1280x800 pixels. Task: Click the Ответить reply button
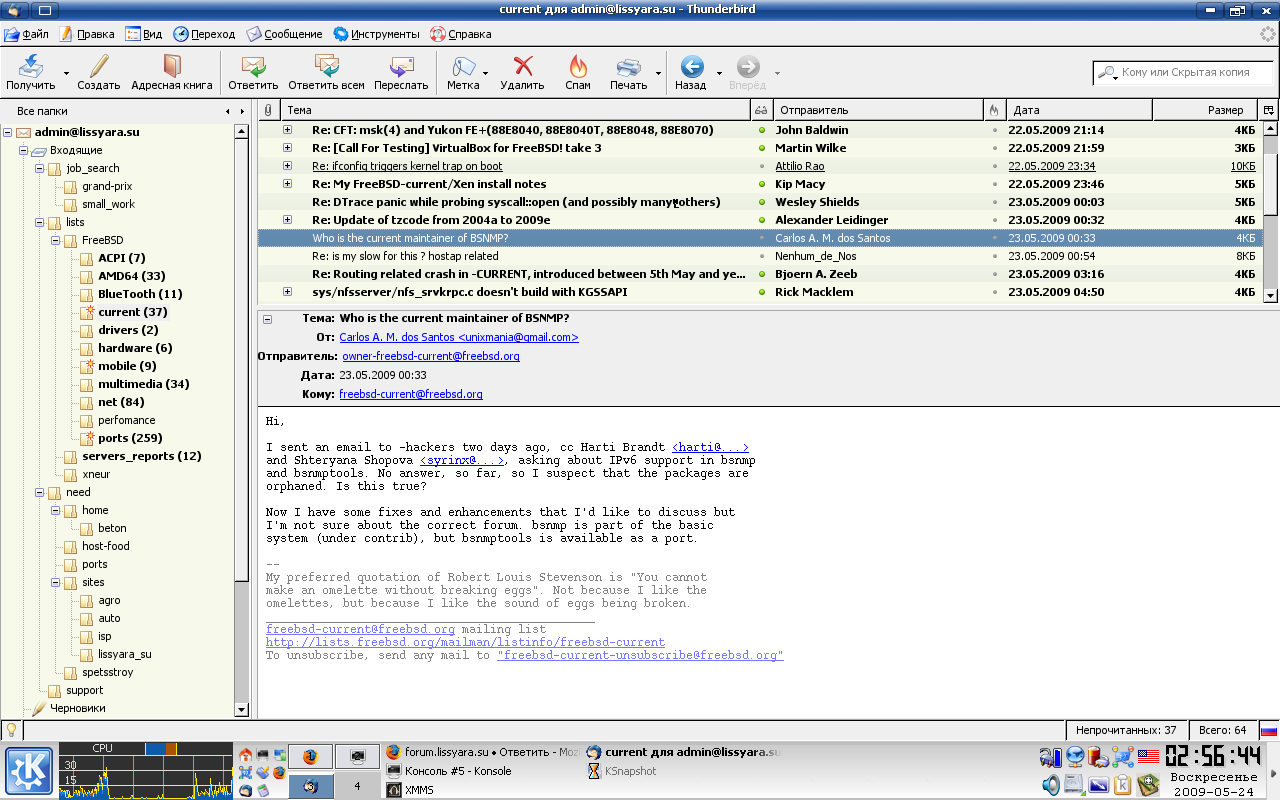pyautogui.click(x=253, y=72)
